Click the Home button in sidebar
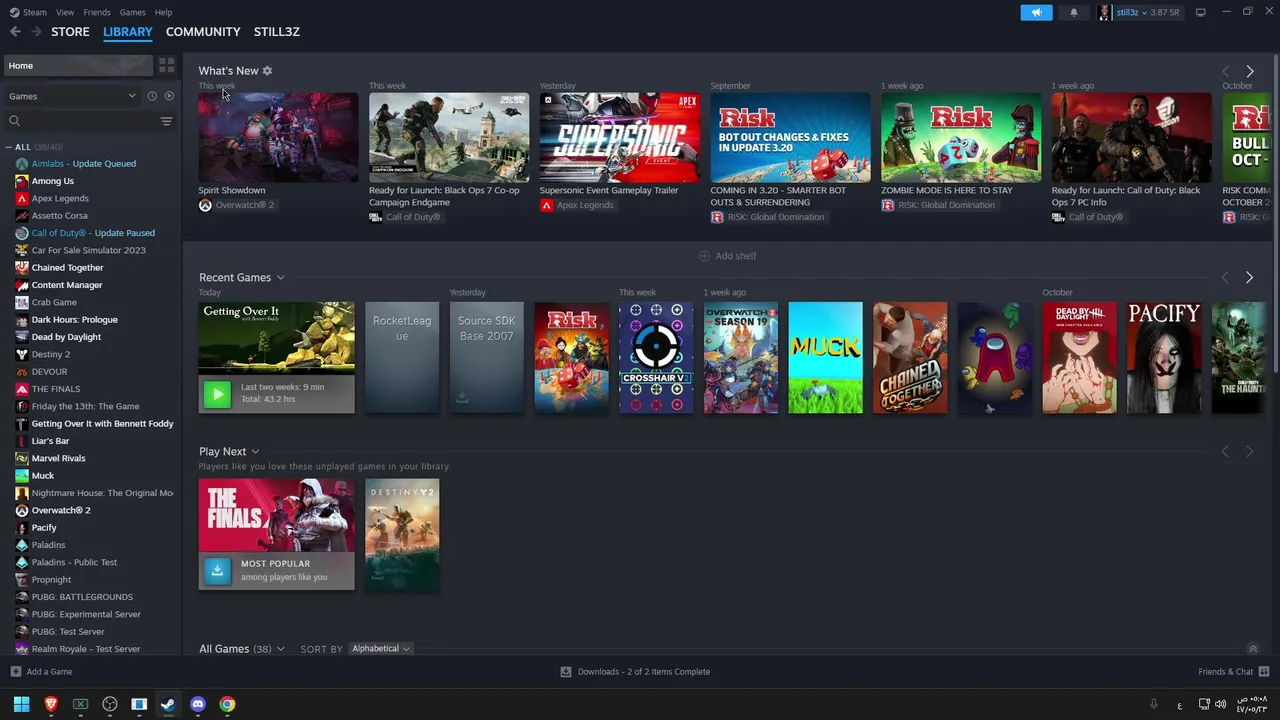Image resolution: width=1280 pixels, height=720 pixels. 78,65
